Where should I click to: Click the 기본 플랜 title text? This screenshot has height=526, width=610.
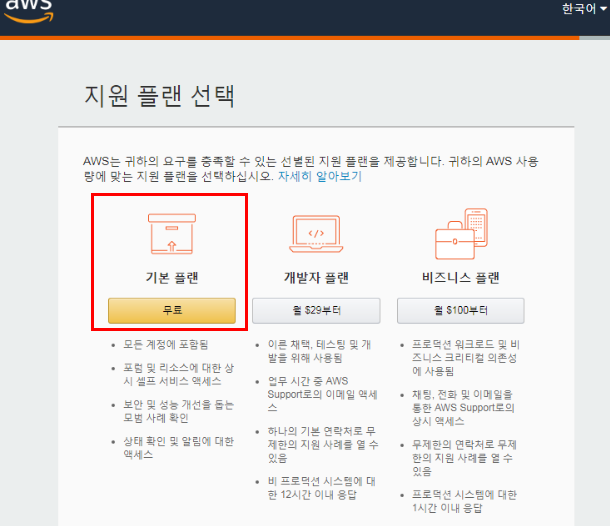pyautogui.click(x=172, y=278)
